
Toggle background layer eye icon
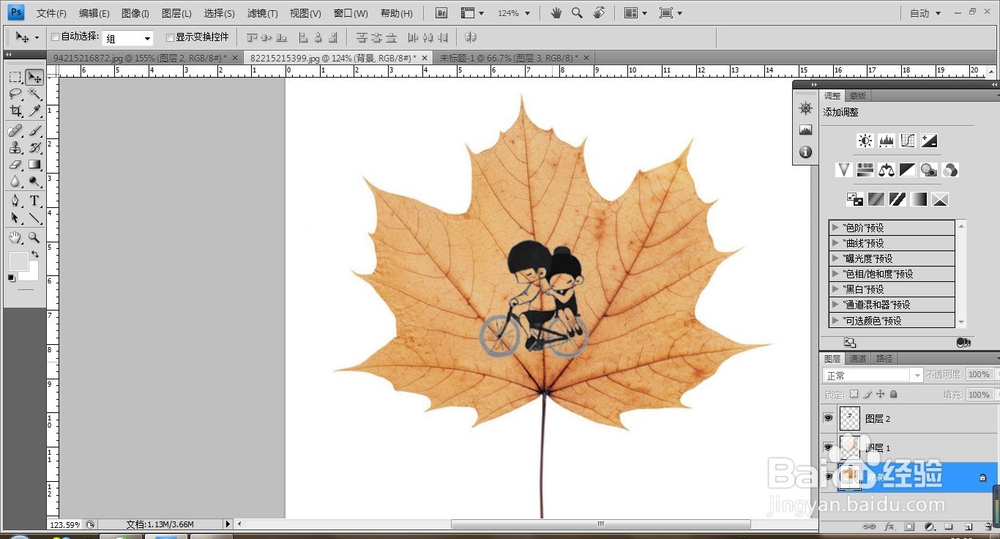tap(828, 476)
